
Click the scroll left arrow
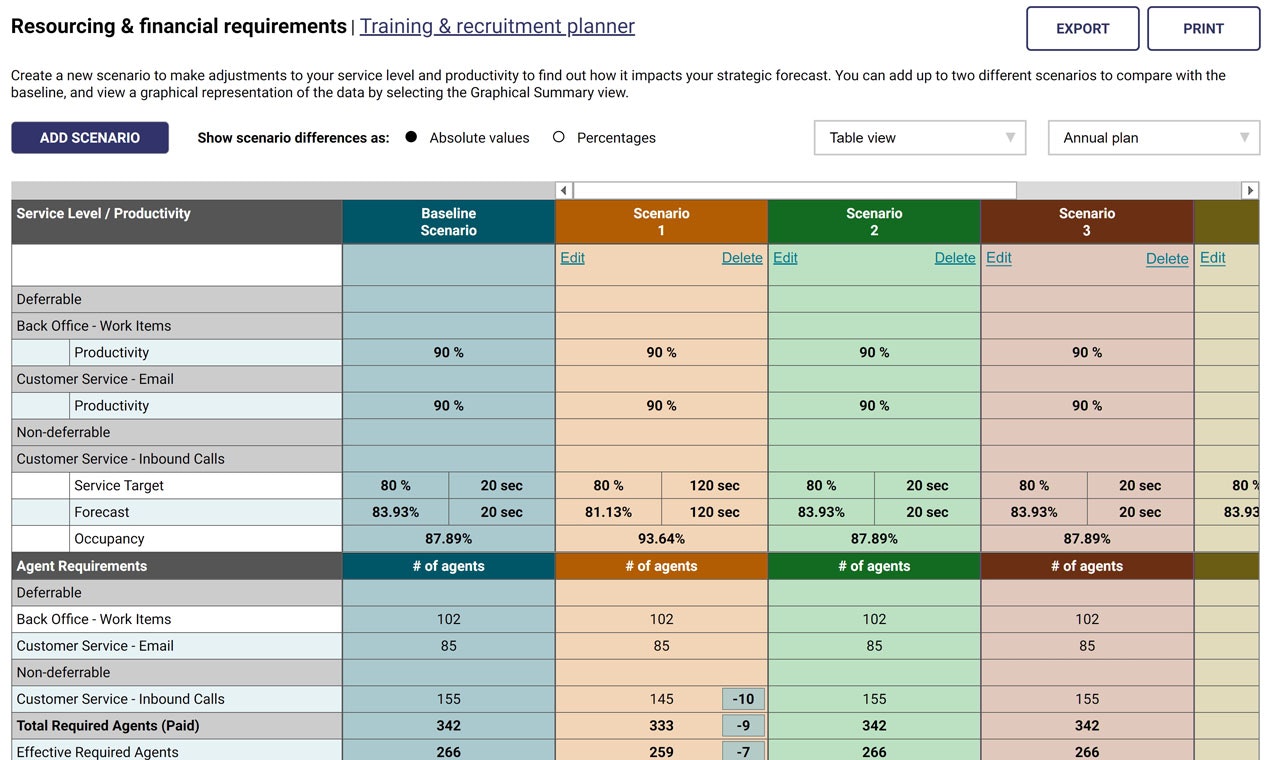[x=564, y=190]
